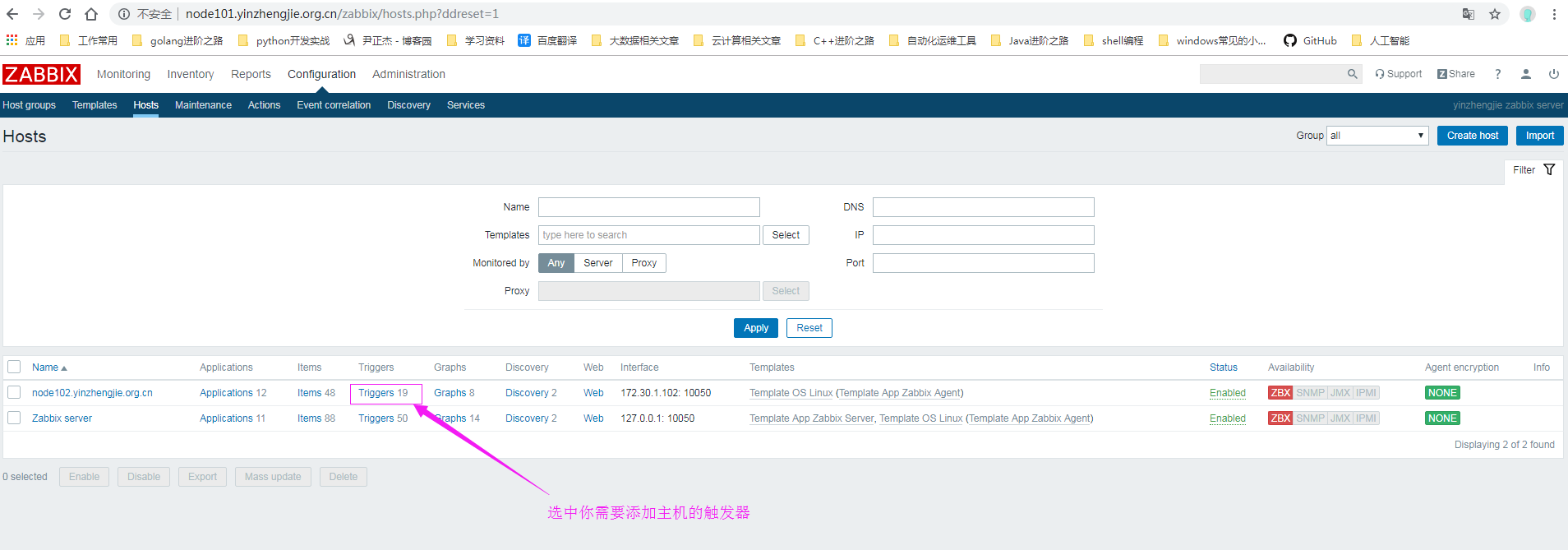Click Select next to Templates field
Viewport: 1568px width, 550px height.
tap(786, 235)
